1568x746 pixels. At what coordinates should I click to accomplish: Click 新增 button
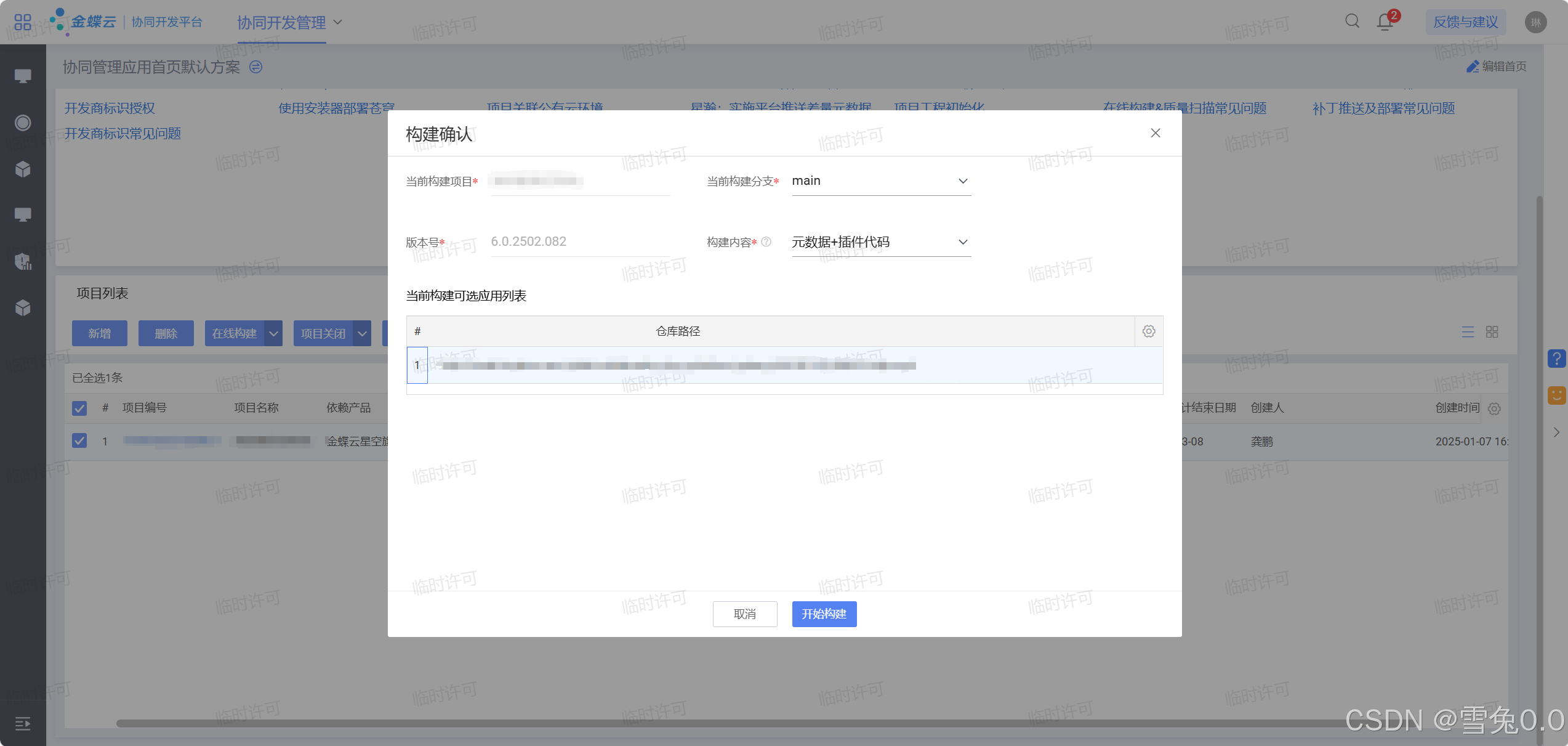(x=100, y=333)
